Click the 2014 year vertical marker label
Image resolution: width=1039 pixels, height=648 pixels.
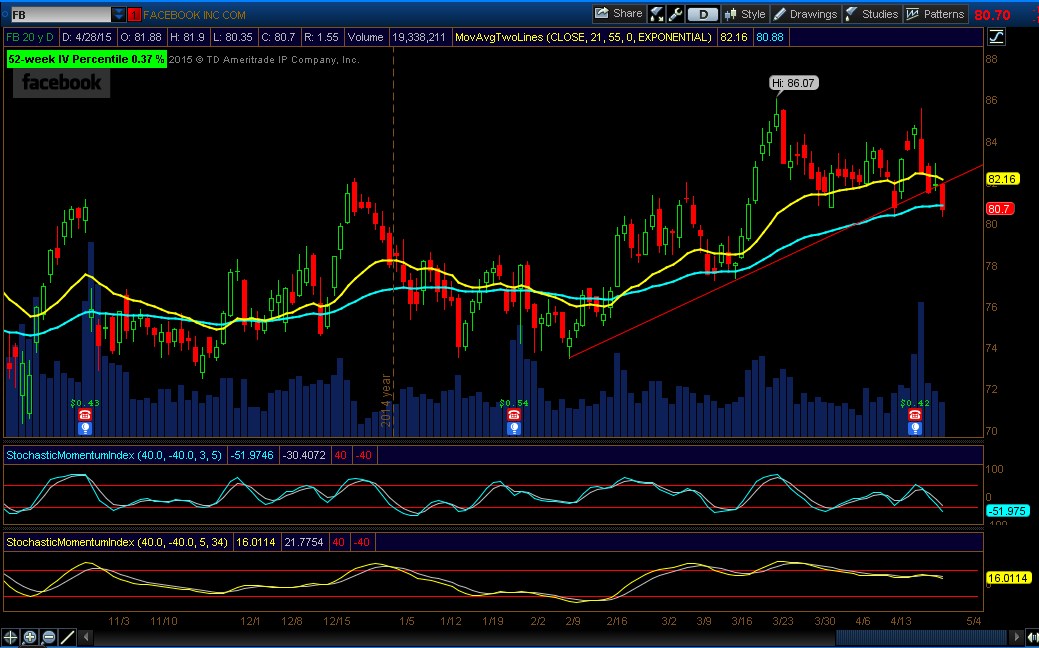coord(386,400)
